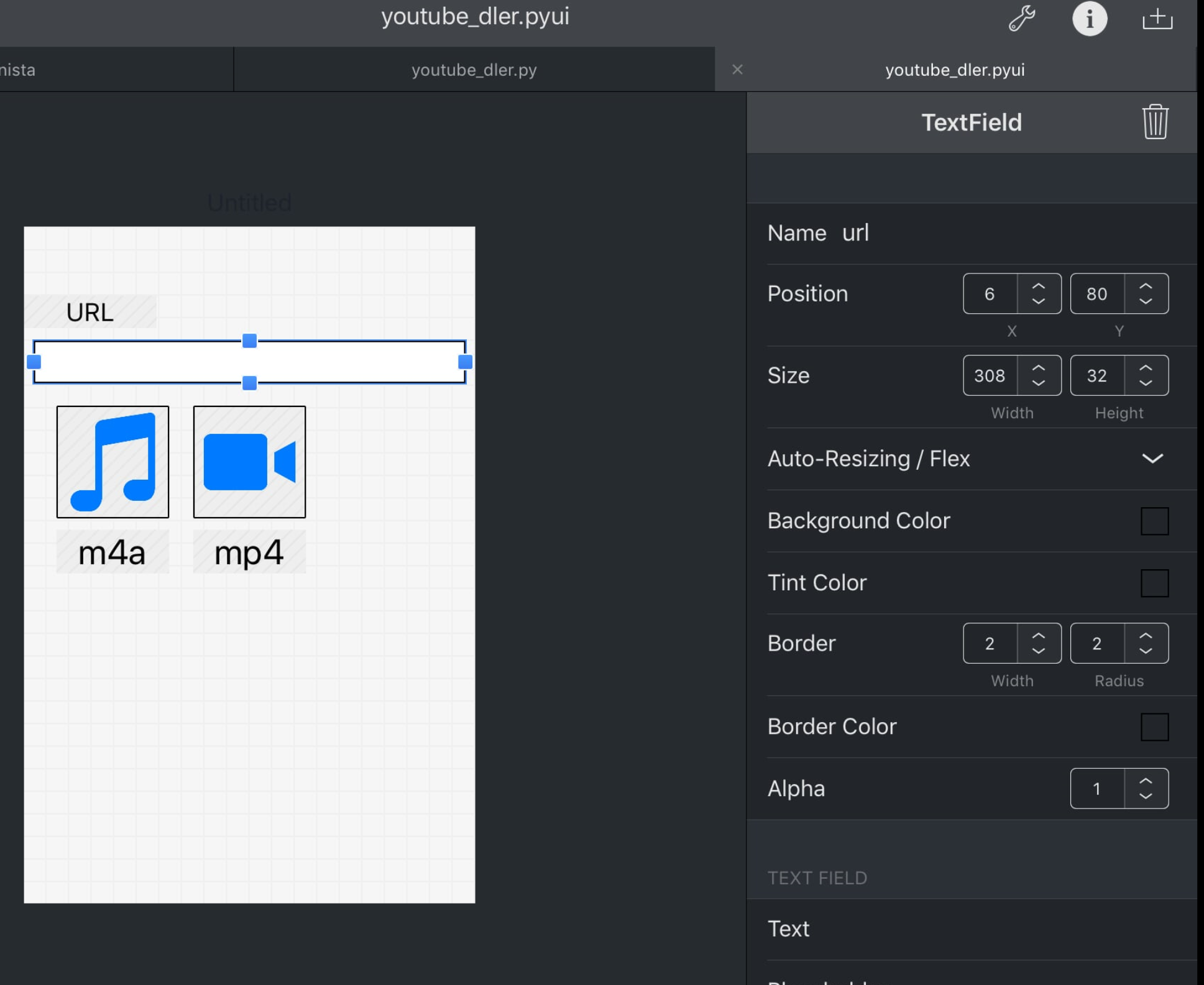Switch to youtube_dler.pyui tab
The width and height of the screenshot is (1204, 985).
(955, 70)
